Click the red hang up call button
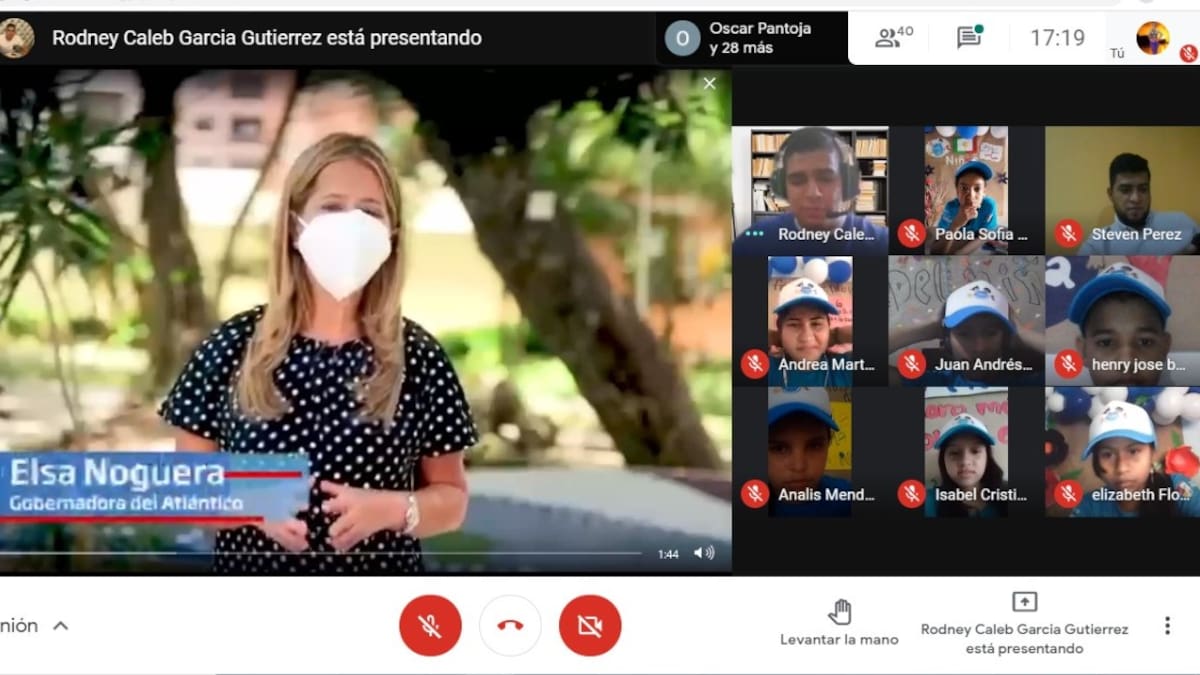 [x=510, y=626]
